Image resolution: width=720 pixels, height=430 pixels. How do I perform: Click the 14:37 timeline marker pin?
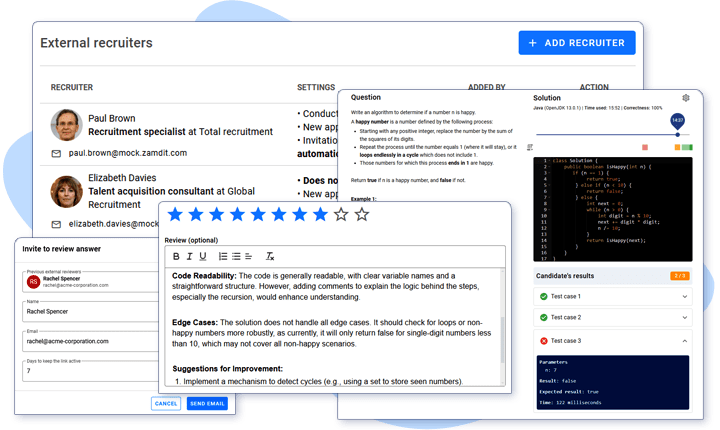coord(678,121)
